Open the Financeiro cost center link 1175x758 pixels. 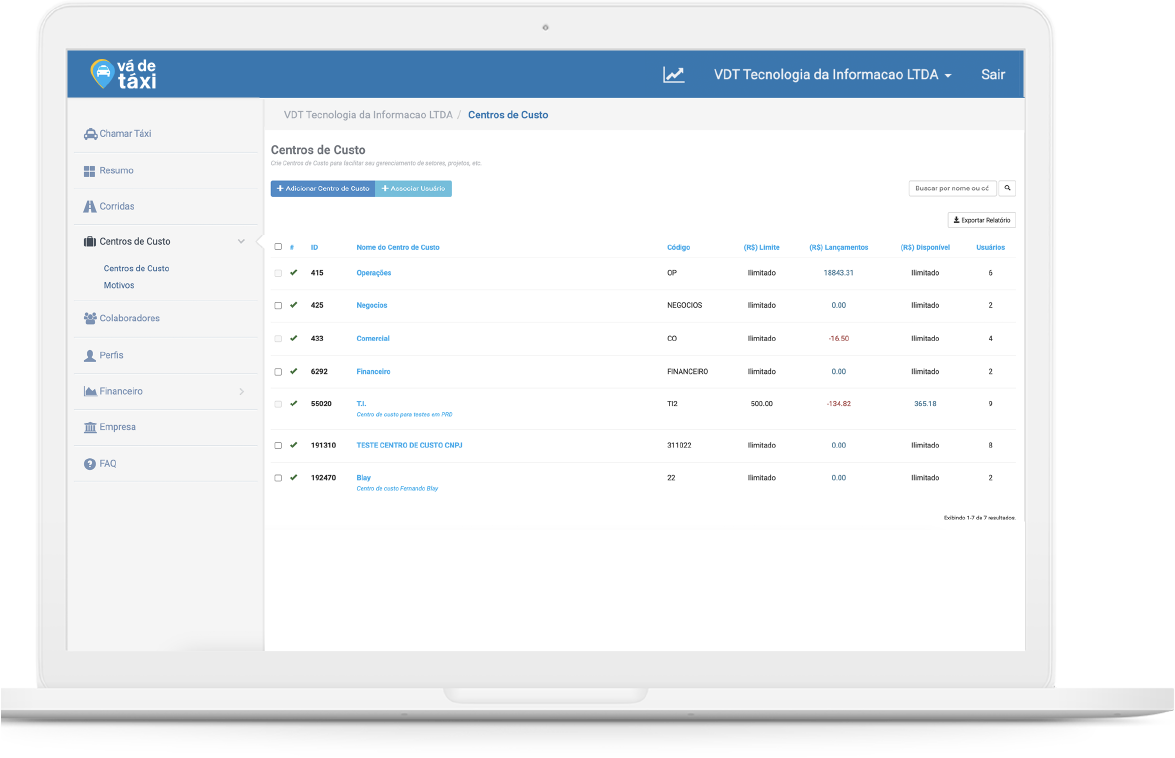pos(373,372)
